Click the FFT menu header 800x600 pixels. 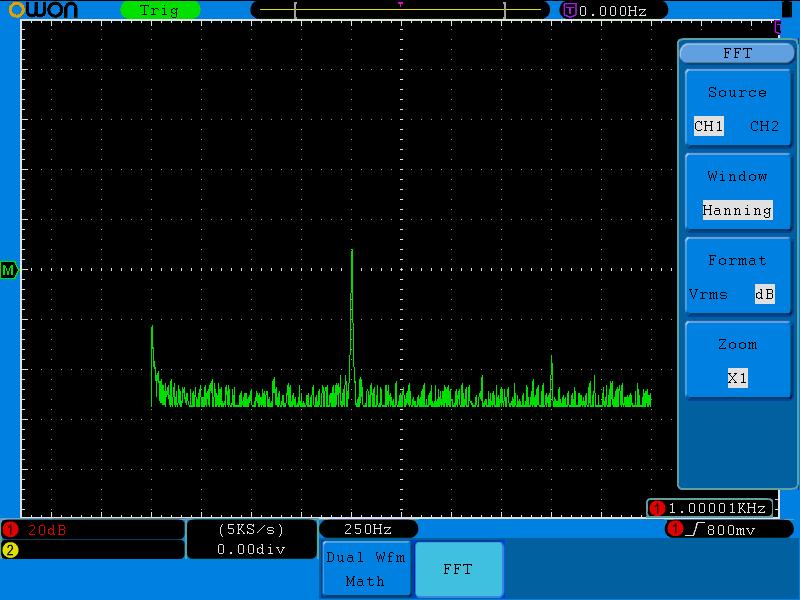(737, 53)
